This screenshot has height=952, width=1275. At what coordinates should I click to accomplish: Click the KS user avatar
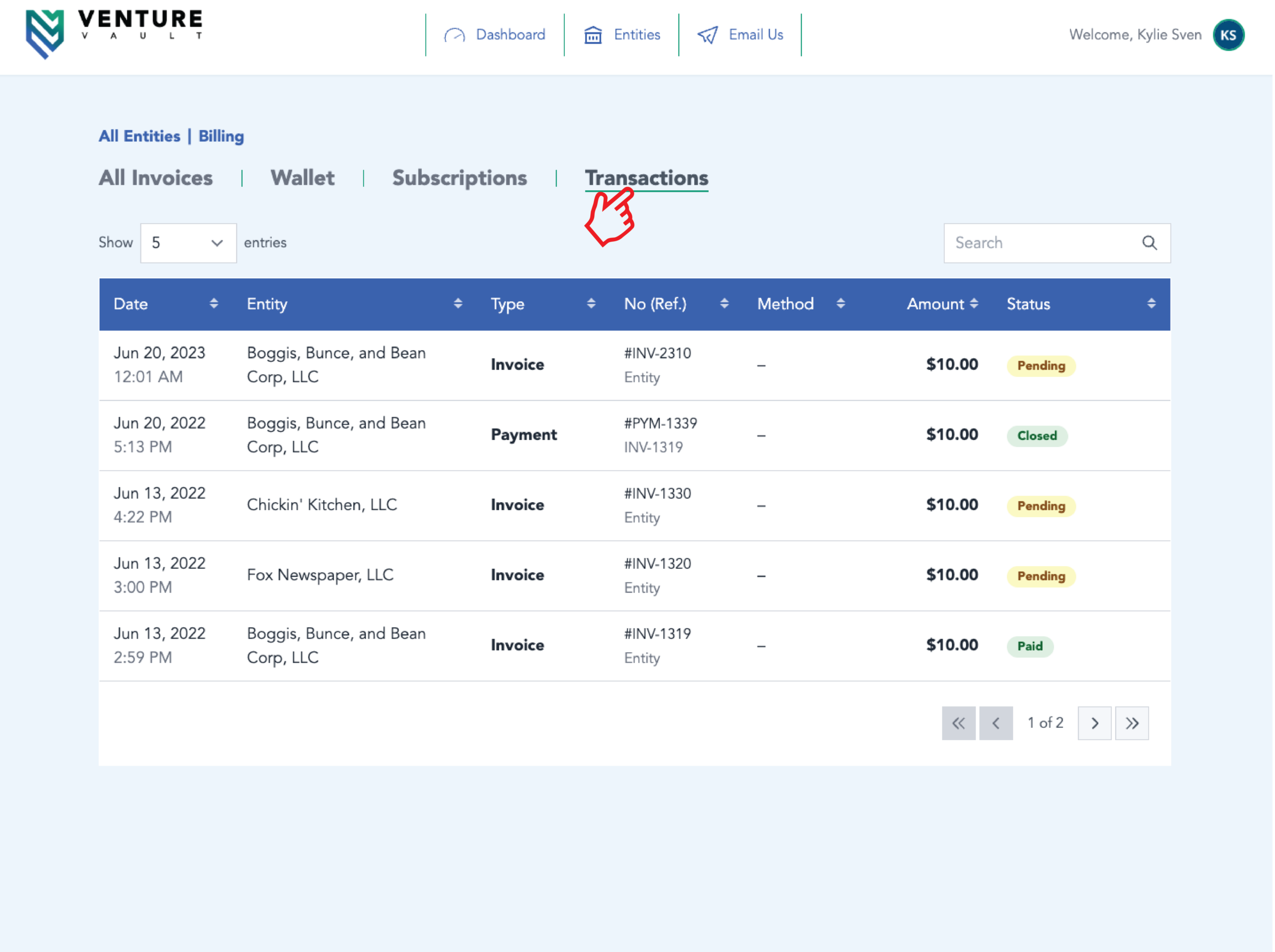[x=1228, y=35]
